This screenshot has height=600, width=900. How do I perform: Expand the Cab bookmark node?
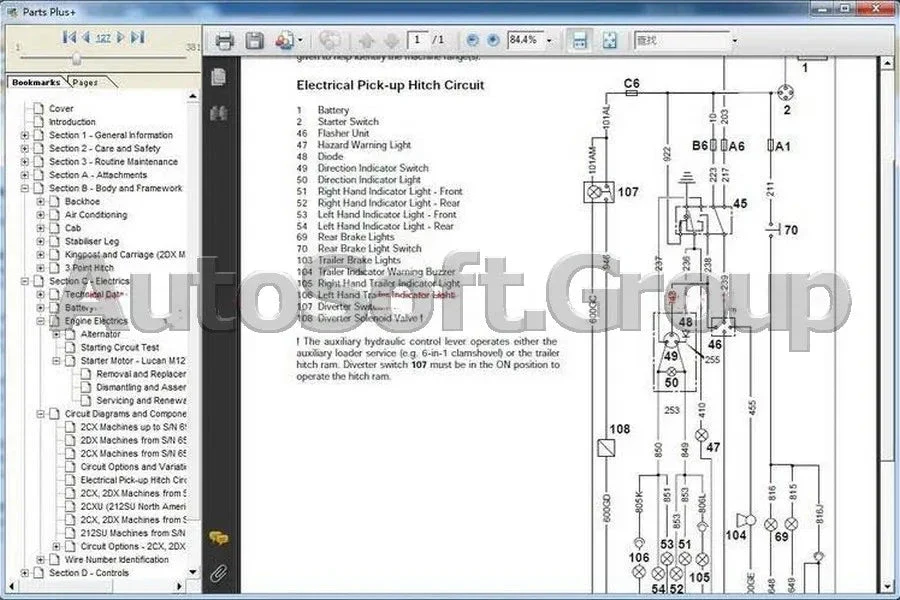[x=41, y=228]
